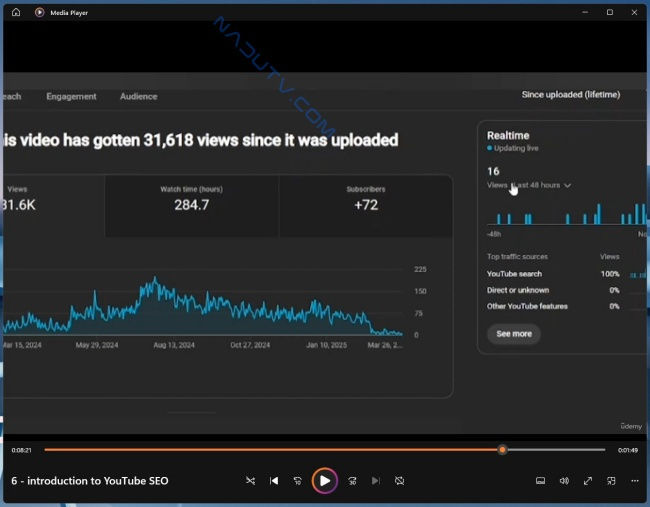Click the Media Player app logo icon
The image size is (650, 507).
click(39, 12)
